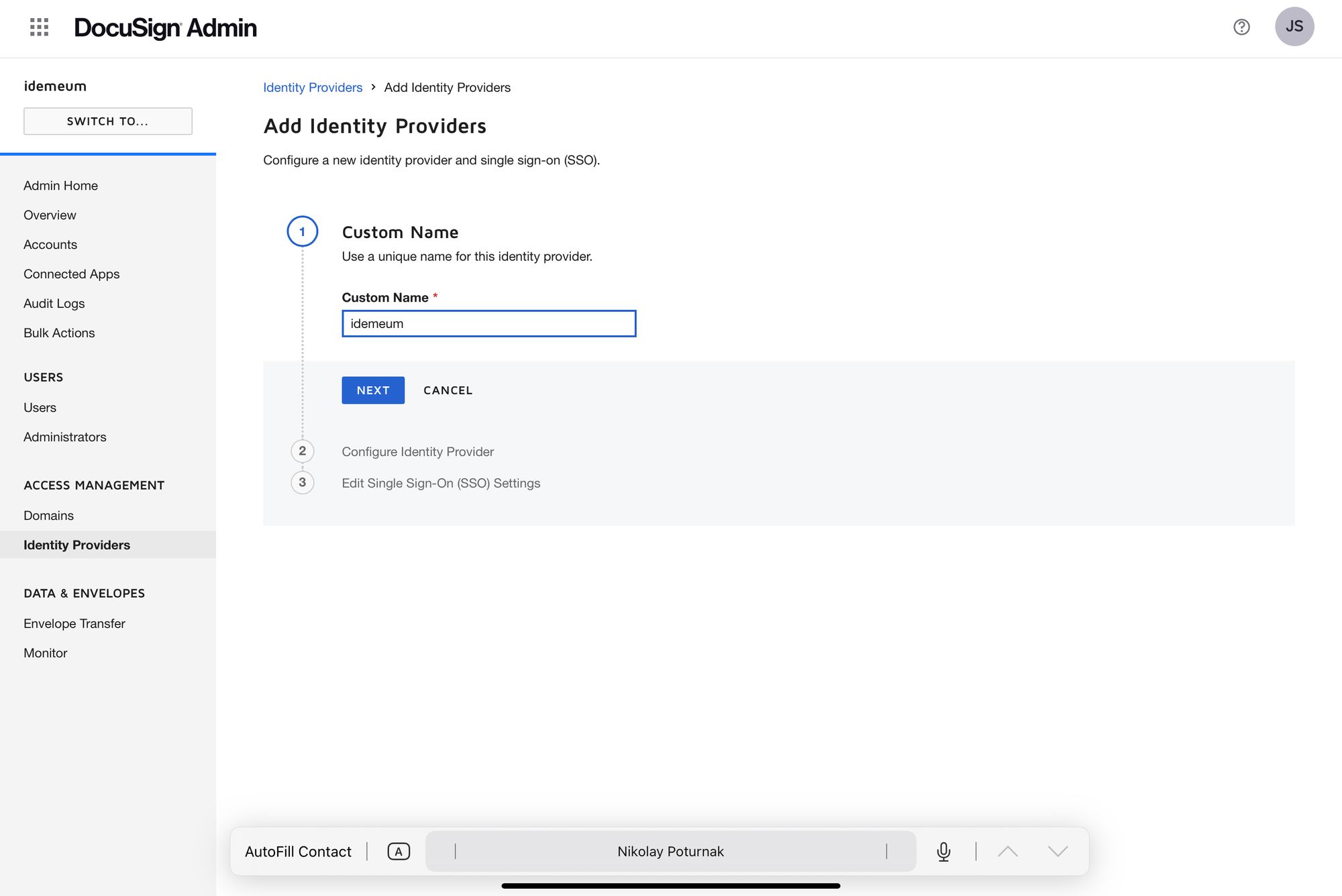Click the step 3 circle indicator
The width and height of the screenshot is (1342, 896).
[x=303, y=482]
